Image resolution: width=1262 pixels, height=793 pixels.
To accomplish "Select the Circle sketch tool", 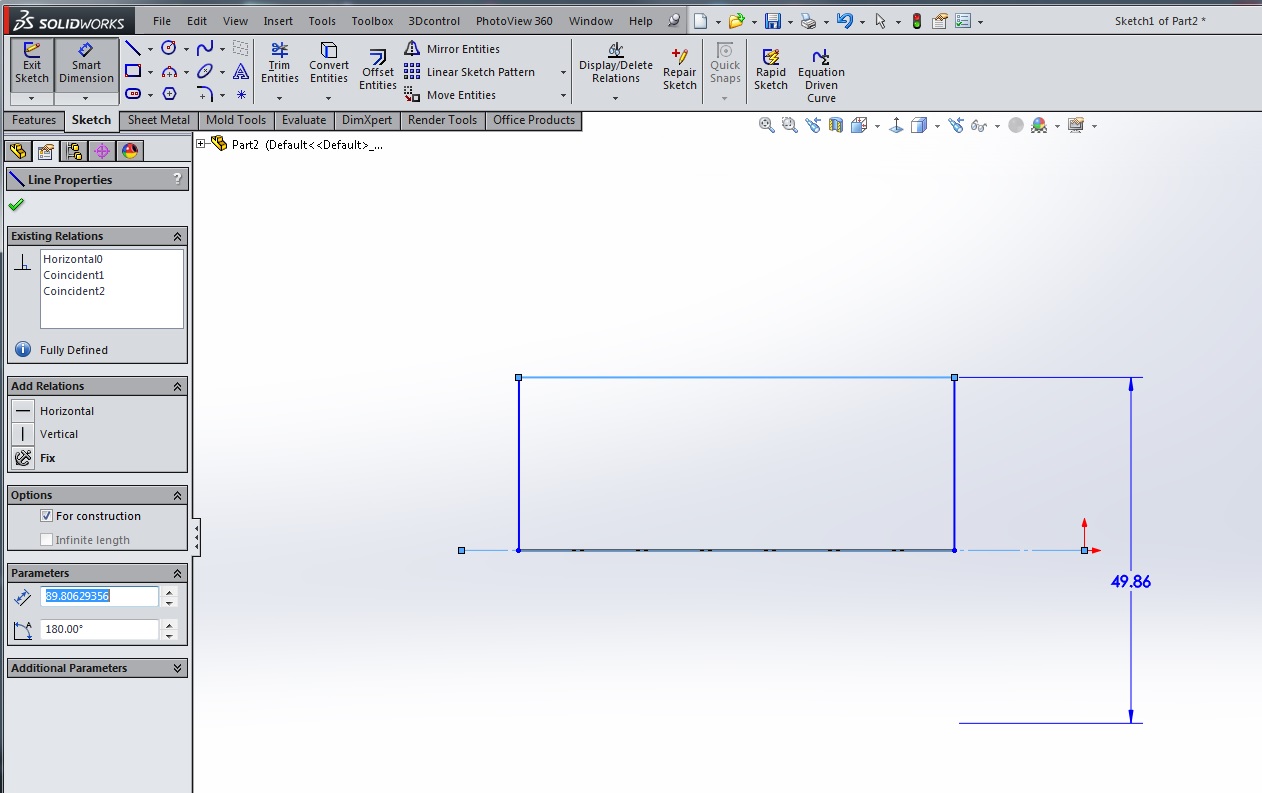I will tap(167, 47).
